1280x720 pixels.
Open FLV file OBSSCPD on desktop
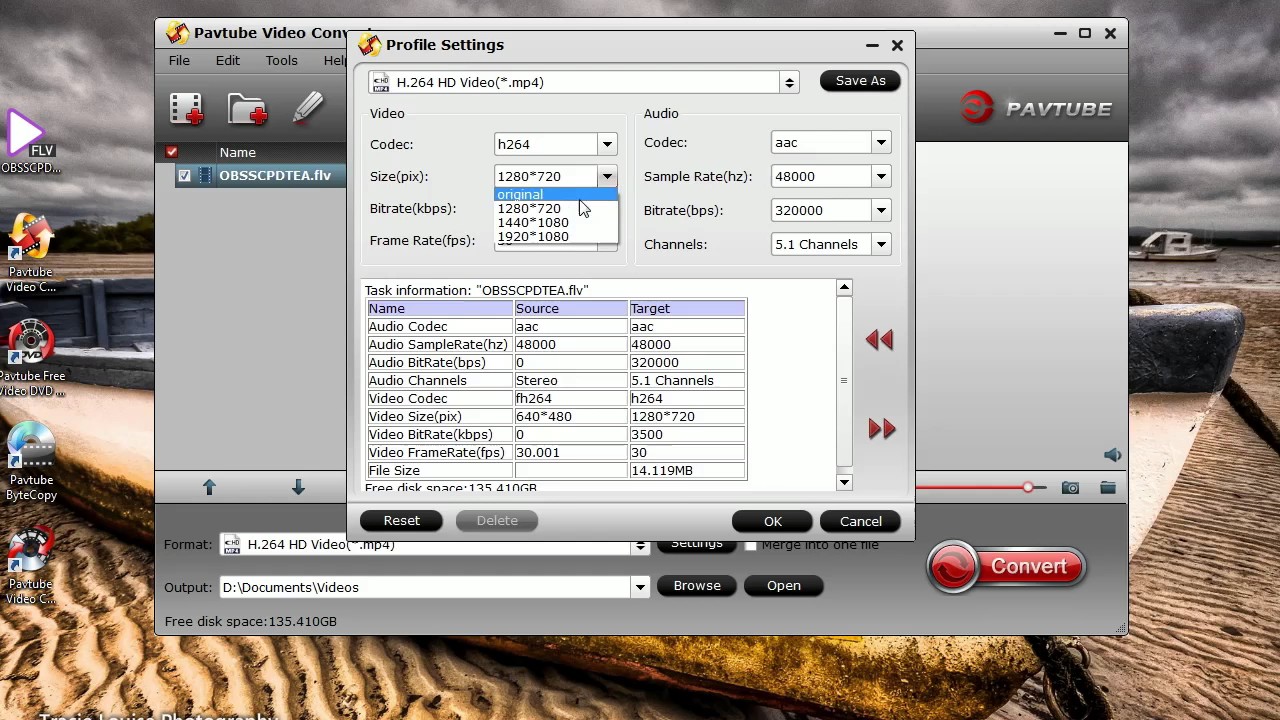[30, 141]
